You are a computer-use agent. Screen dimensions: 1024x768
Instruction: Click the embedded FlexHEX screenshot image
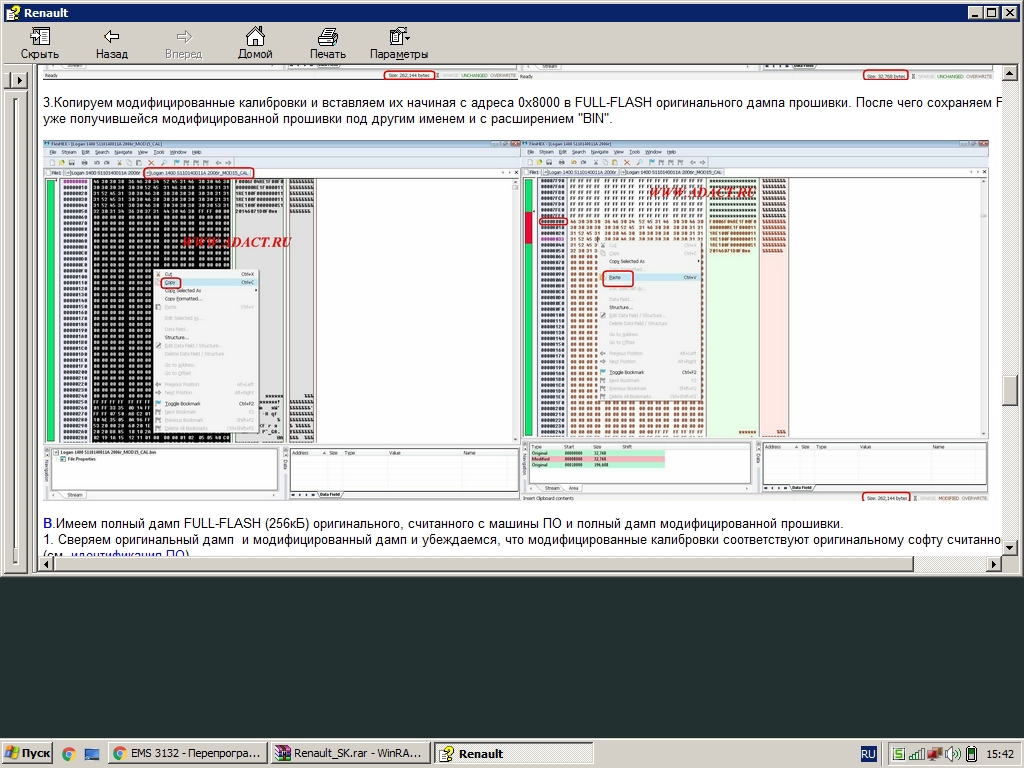tap(516, 321)
